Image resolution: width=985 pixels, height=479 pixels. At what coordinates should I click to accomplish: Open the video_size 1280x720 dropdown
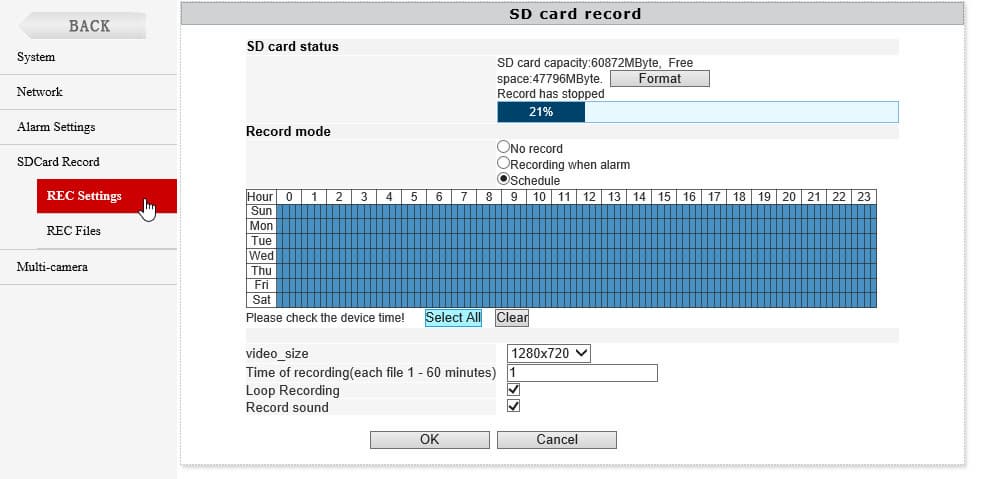click(548, 353)
